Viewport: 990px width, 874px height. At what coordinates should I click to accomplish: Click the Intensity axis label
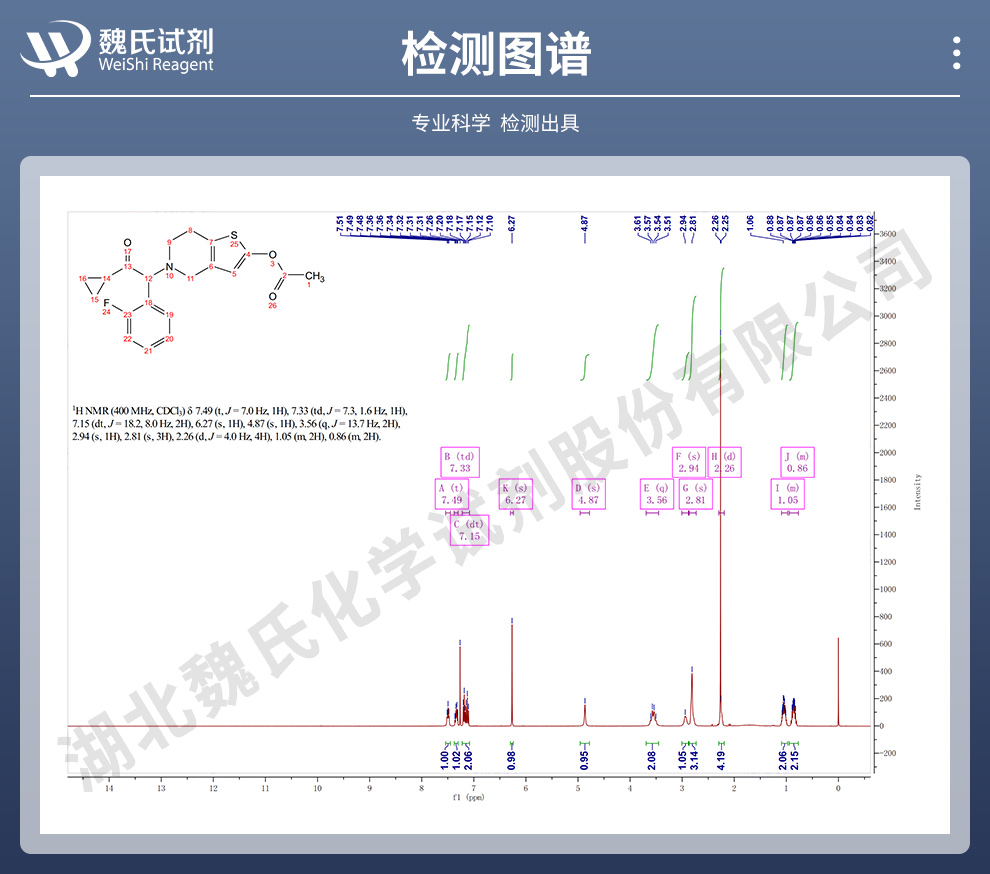coord(917,492)
